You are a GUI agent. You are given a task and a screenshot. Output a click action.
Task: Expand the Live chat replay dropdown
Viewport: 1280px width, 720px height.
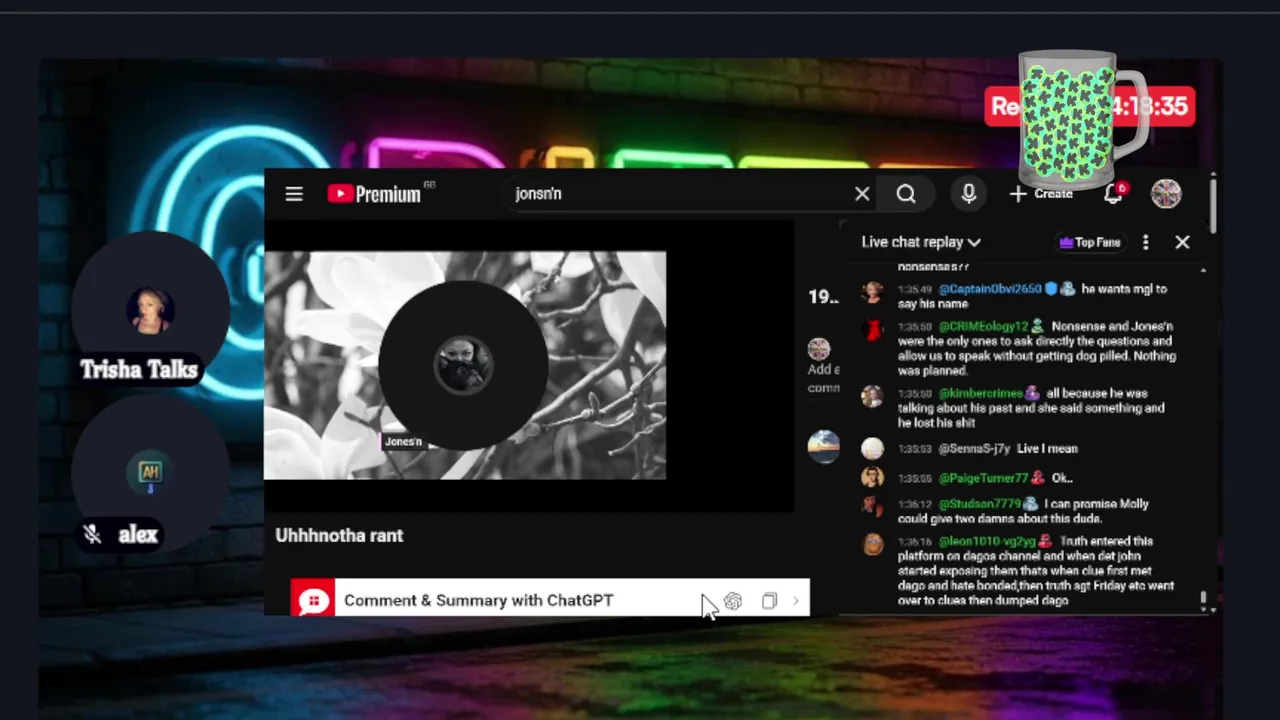point(921,242)
